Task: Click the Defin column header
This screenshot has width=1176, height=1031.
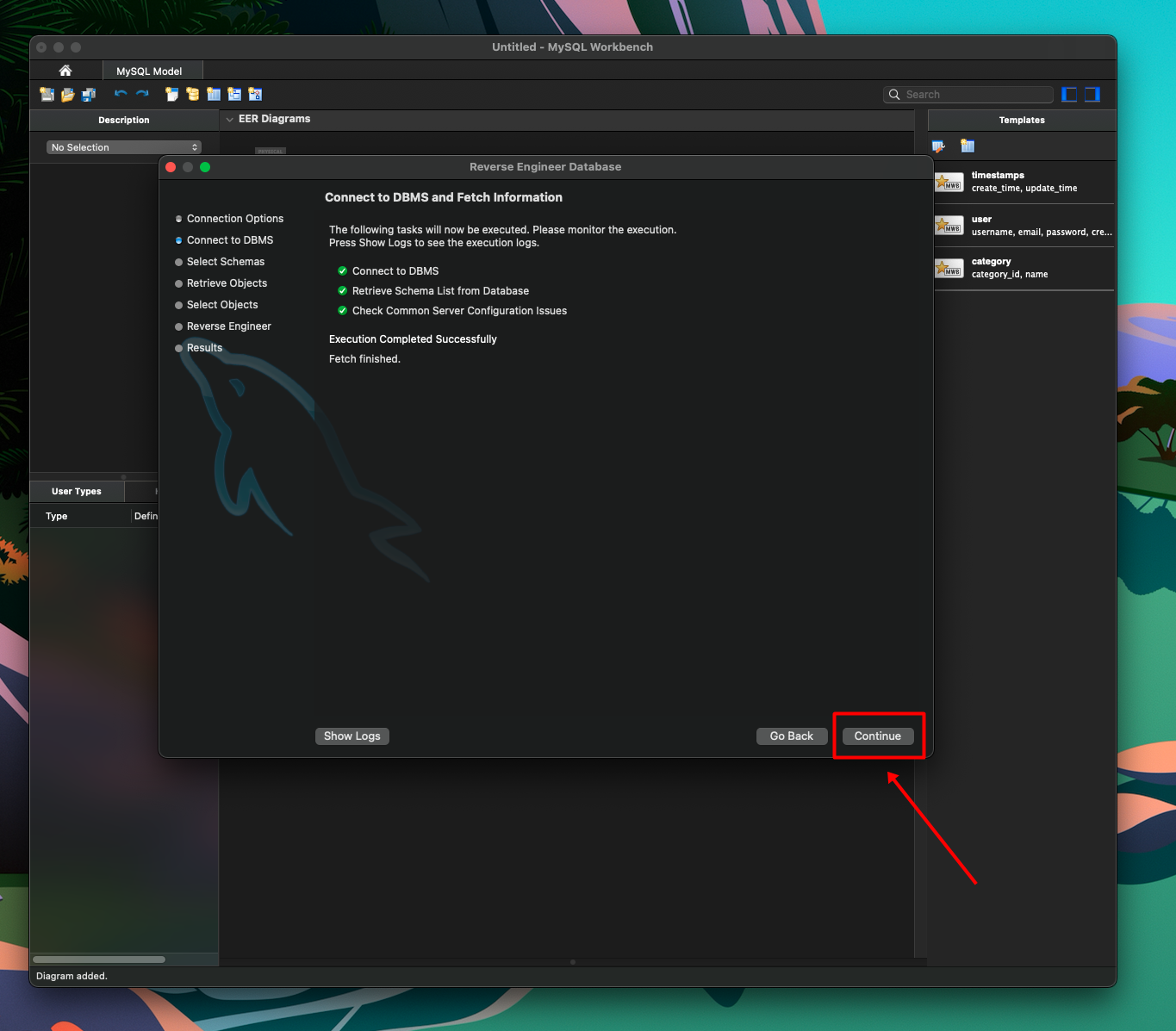Action: 146,516
